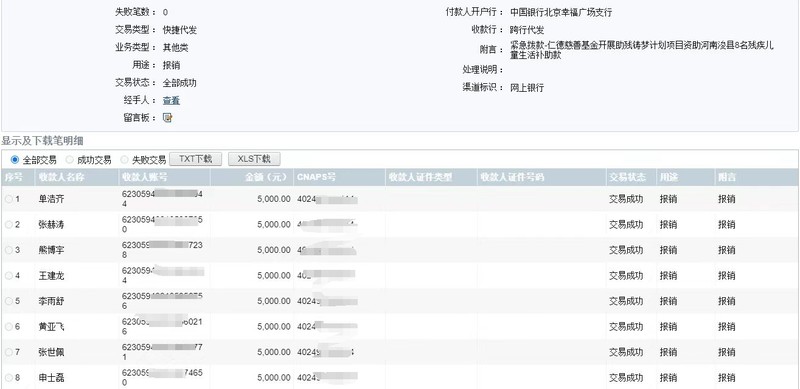Click 交易成功 status in 张赫涛 row

pyautogui.click(x=626, y=225)
